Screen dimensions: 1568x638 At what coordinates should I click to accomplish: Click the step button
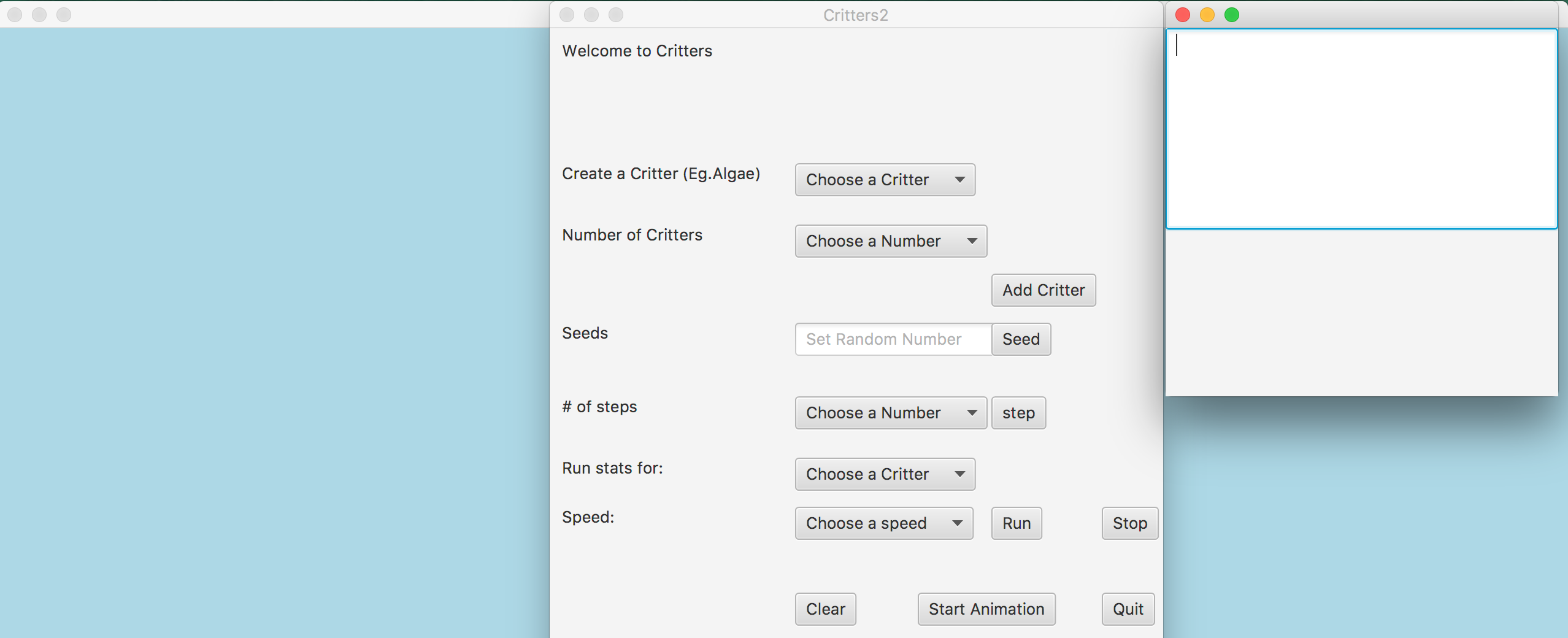(x=1018, y=412)
